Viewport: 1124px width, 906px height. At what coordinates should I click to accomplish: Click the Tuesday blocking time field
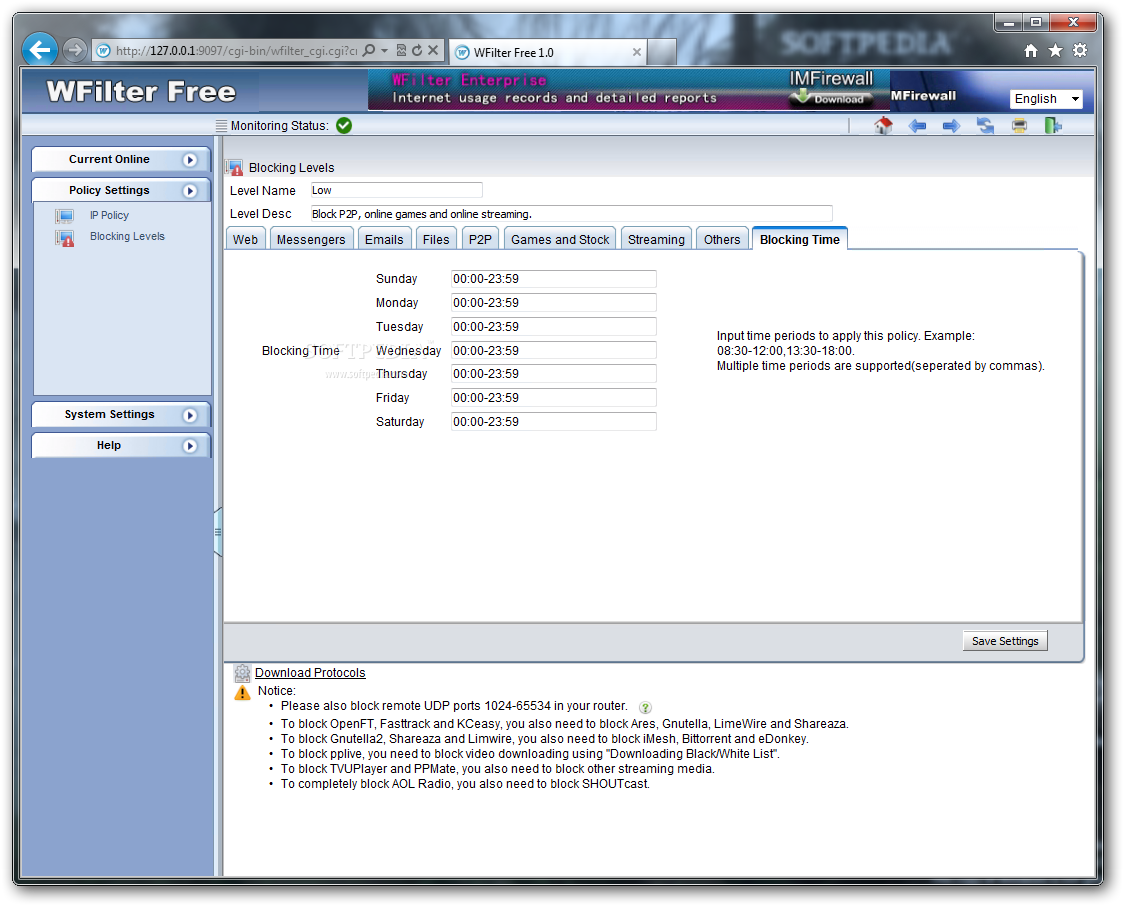[x=553, y=327]
